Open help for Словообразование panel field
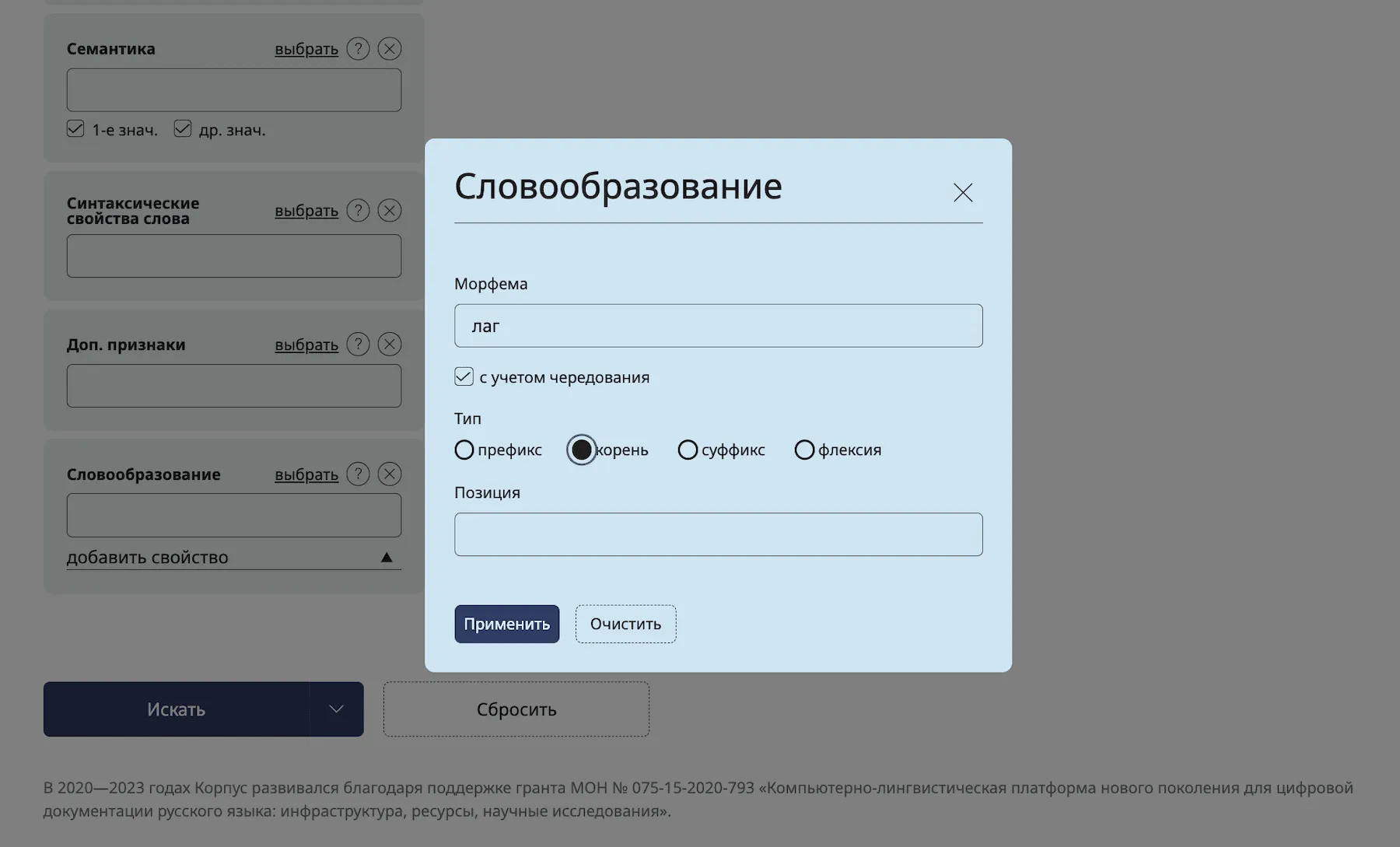 click(x=358, y=474)
